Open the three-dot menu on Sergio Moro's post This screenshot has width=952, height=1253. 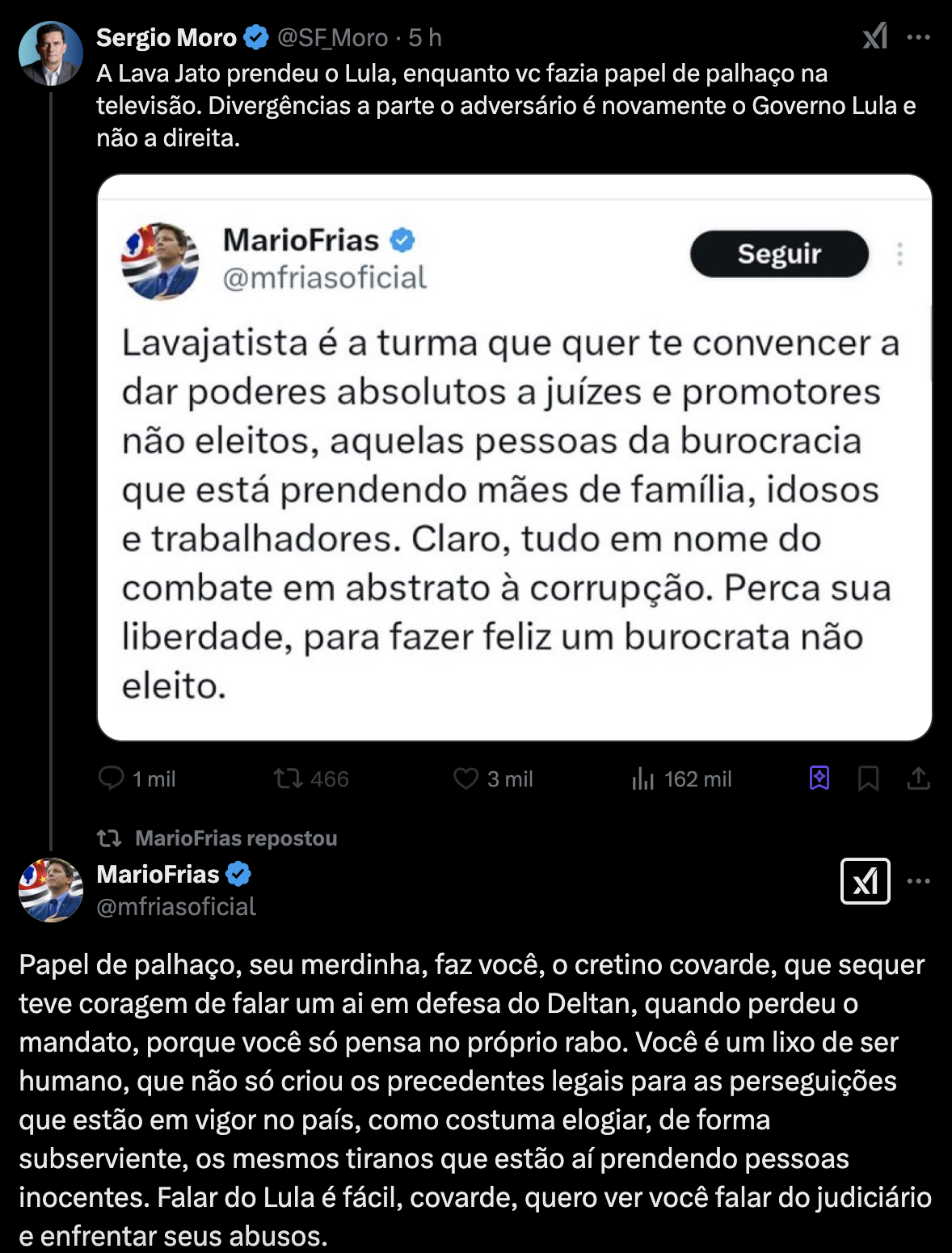tap(919, 37)
